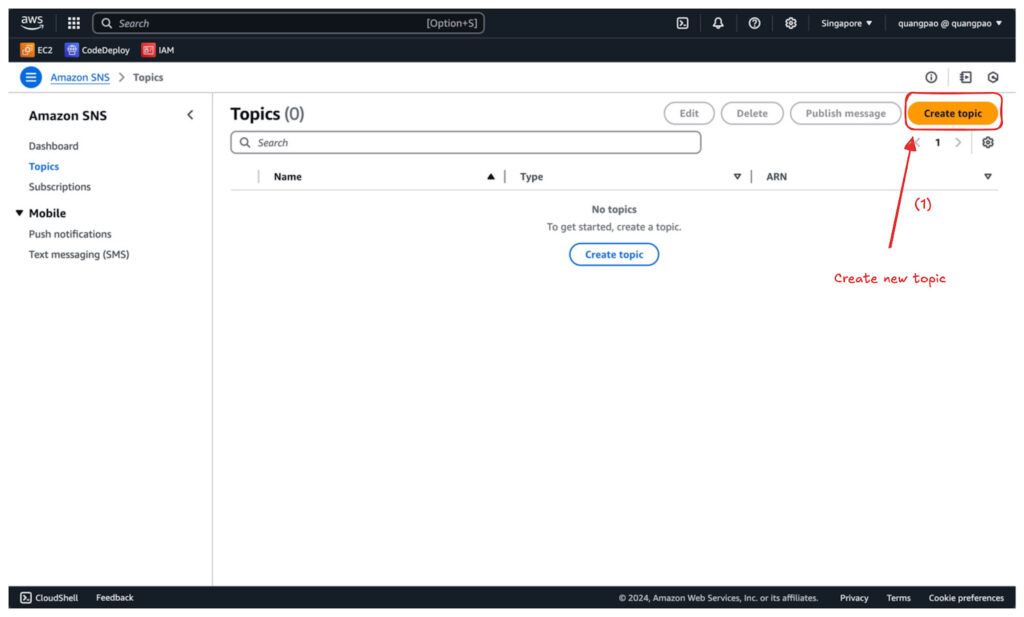Click the orange Create topic button
This screenshot has width=1024, height=617.
tap(953, 113)
